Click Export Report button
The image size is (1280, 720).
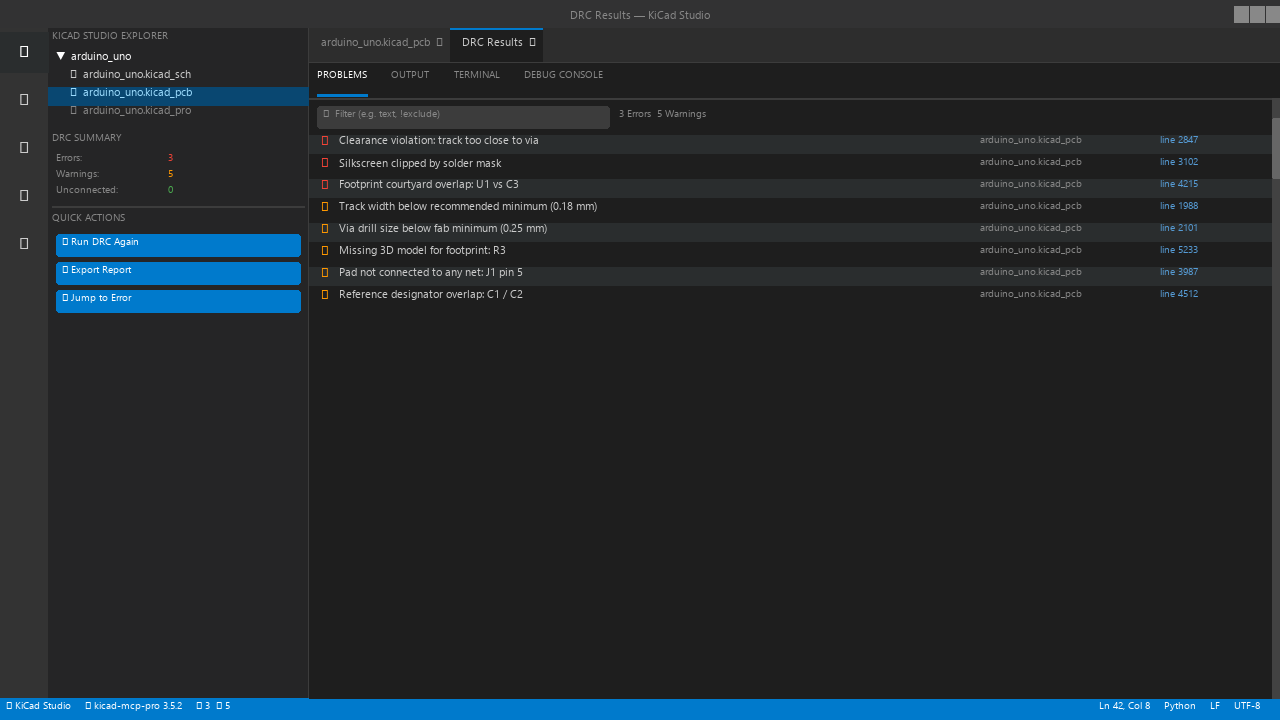coord(178,273)
